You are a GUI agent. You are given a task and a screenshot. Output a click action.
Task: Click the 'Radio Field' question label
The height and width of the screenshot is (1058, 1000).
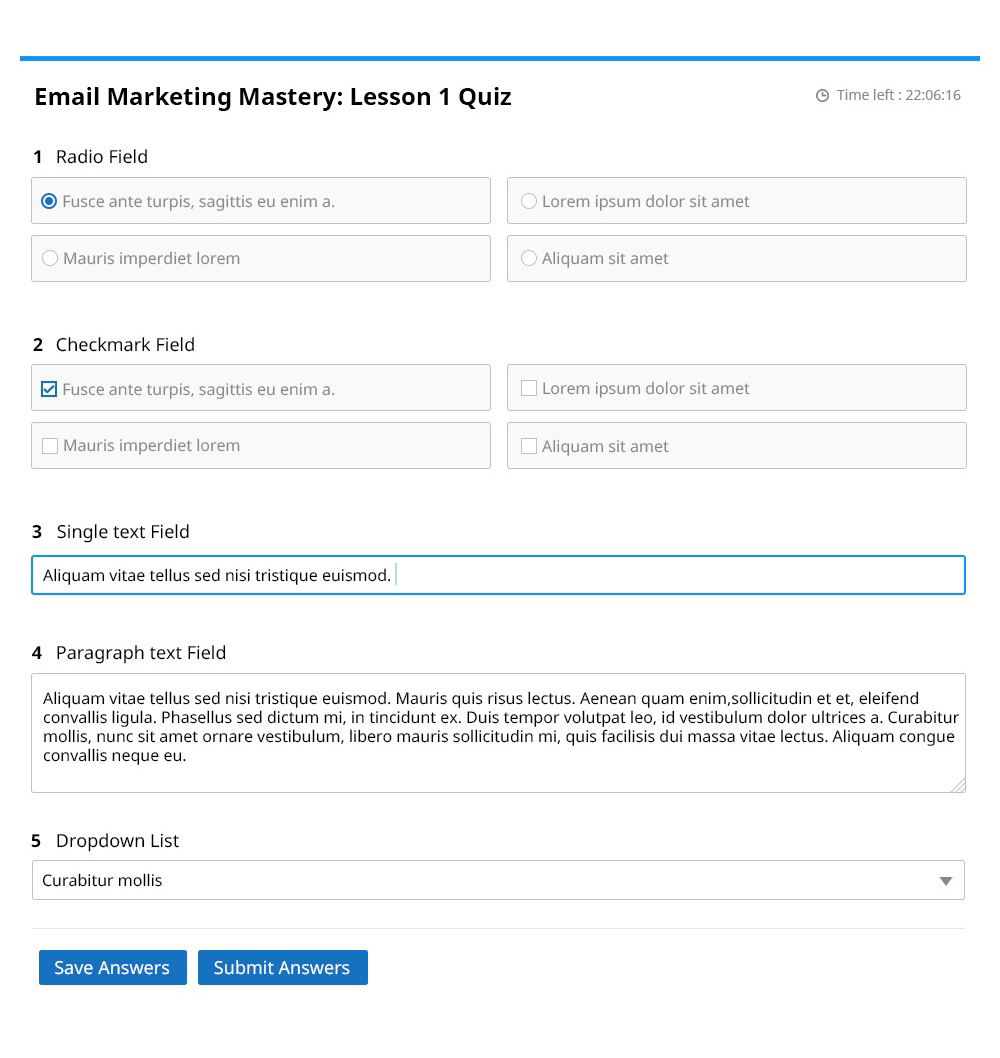tap(101, 157)
